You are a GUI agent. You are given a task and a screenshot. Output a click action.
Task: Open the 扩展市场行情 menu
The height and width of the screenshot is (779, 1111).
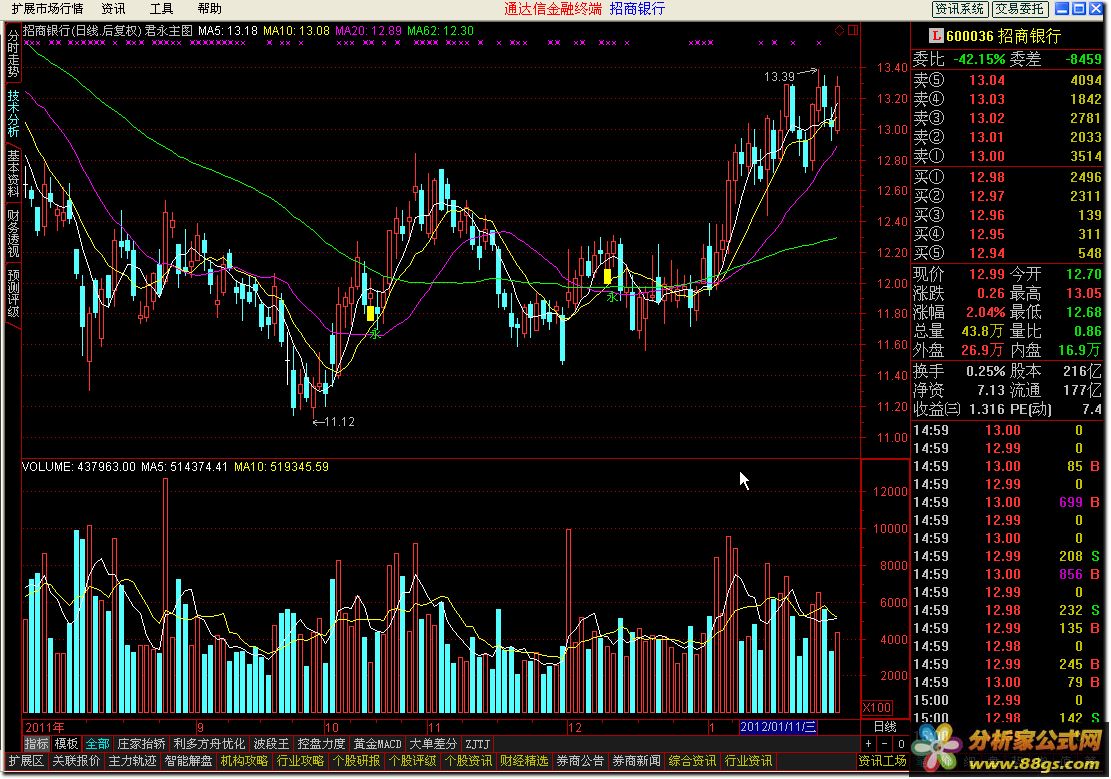coord(47,9)
